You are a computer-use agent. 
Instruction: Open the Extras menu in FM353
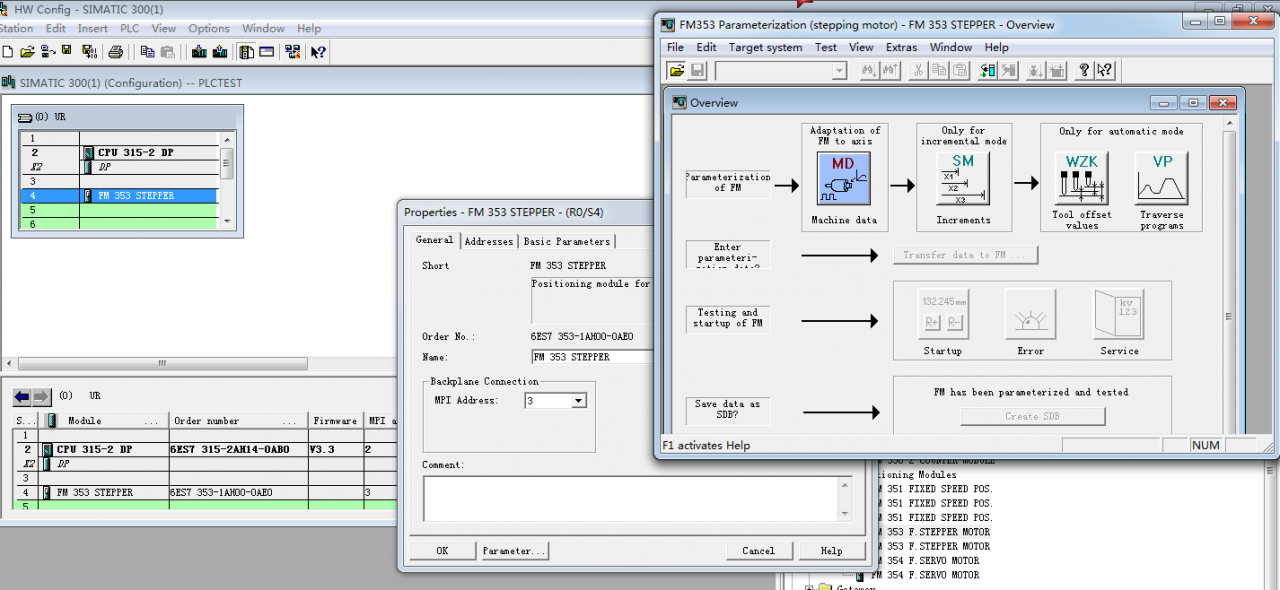click(901, 47)
